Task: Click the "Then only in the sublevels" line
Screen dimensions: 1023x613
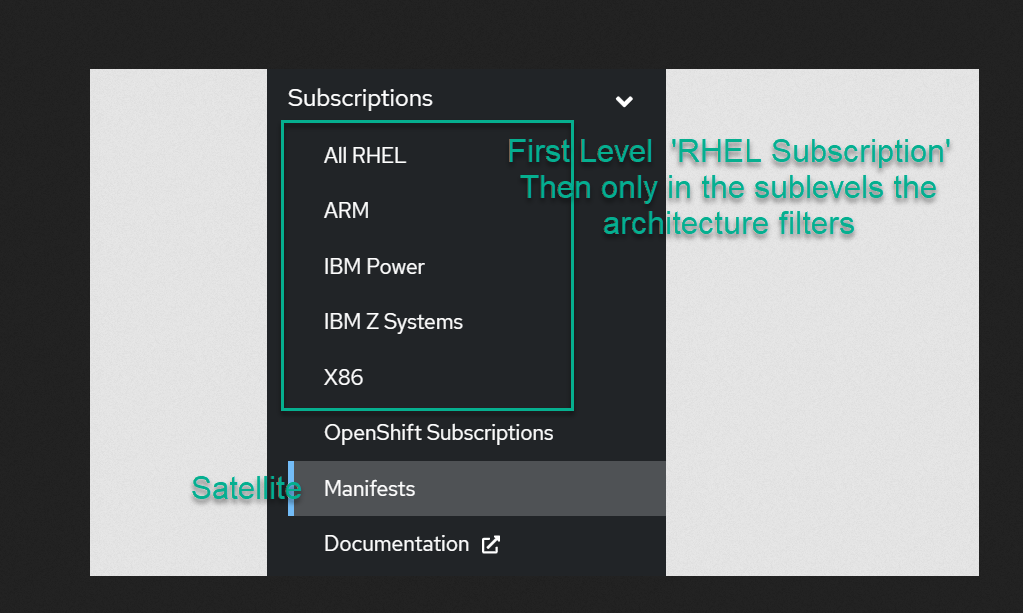Action: click(728, 187)
